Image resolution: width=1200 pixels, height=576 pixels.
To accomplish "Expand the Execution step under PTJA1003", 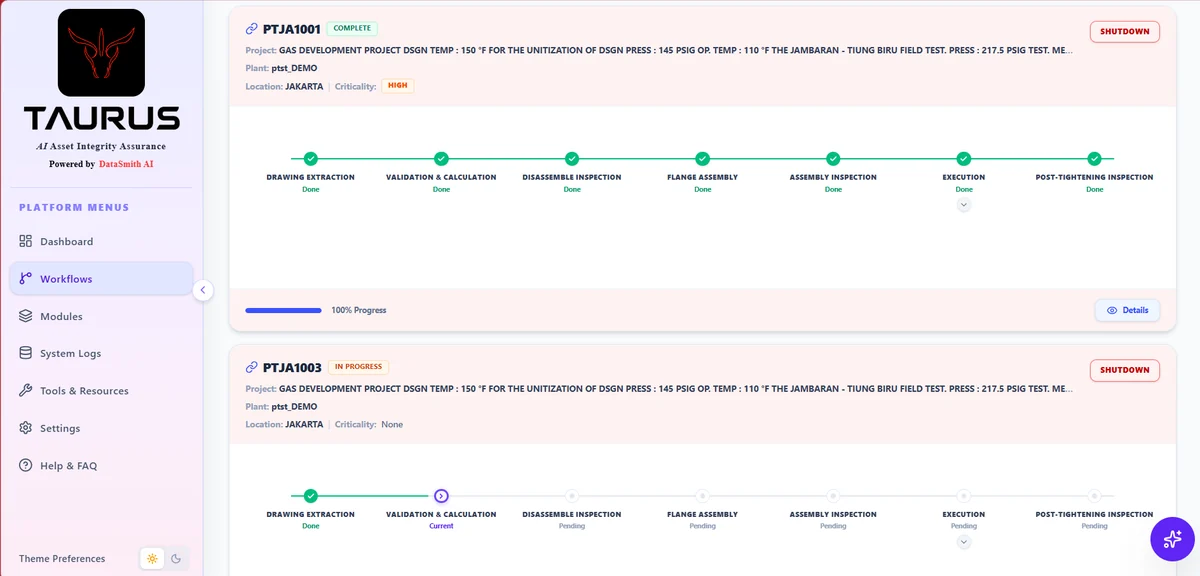I will click(x=963, y=542).
